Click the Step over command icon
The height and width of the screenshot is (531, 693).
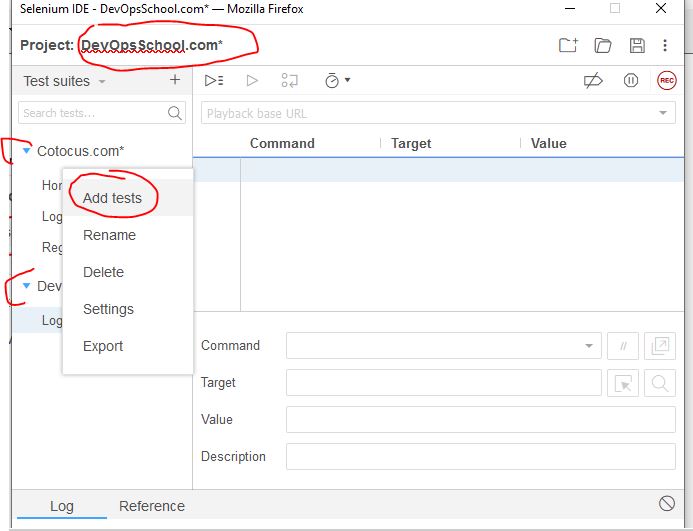(x=290, y=81)
